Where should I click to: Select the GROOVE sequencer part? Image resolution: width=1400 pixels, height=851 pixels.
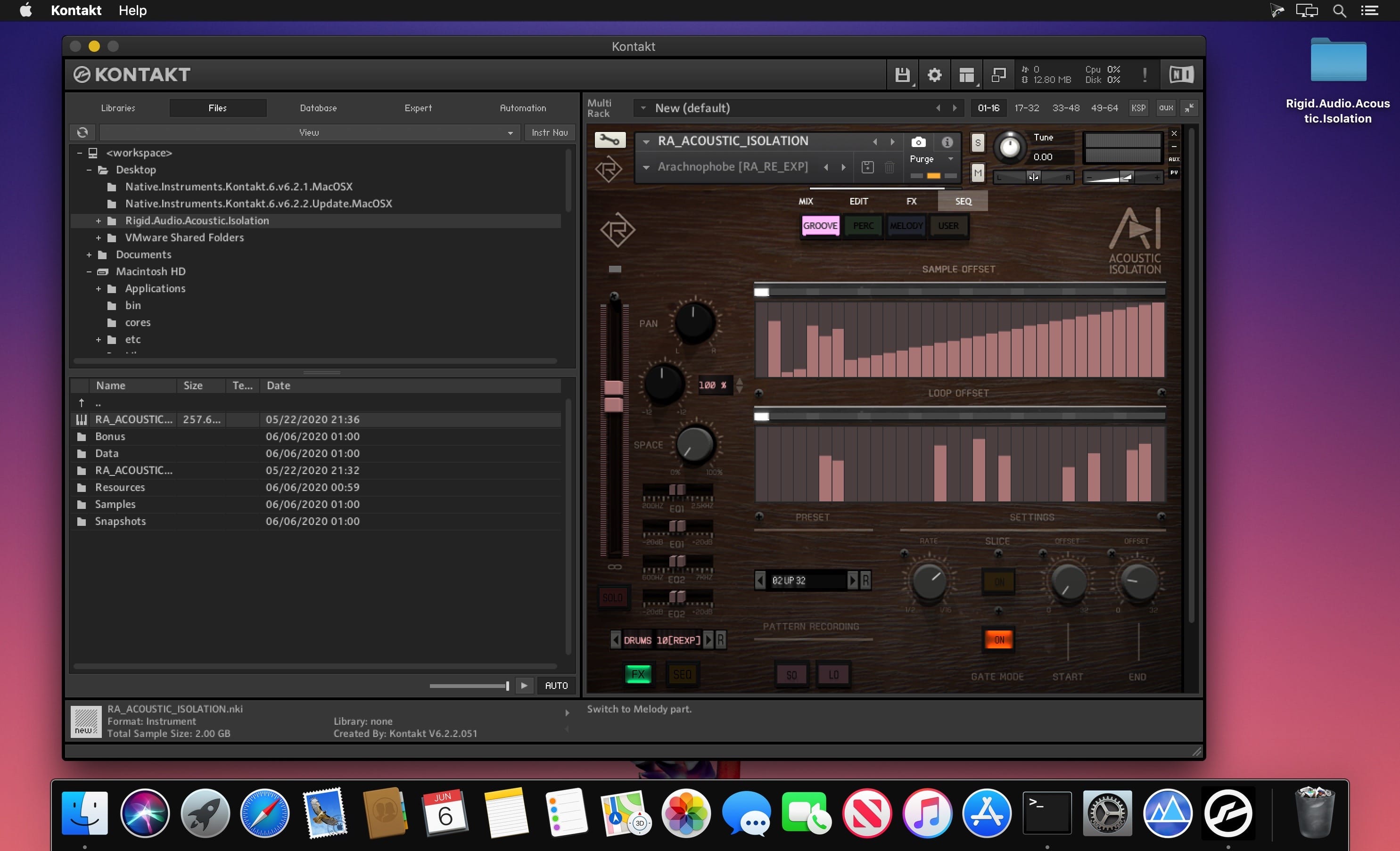pyautogui.click(x=820, y=226)
